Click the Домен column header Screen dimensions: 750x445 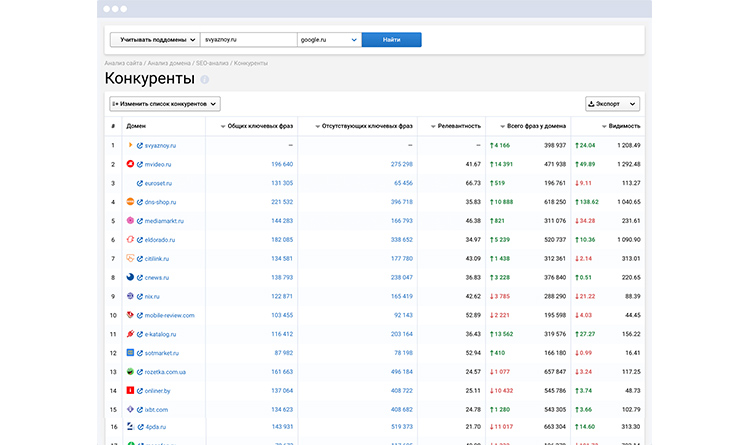point(136,126)
